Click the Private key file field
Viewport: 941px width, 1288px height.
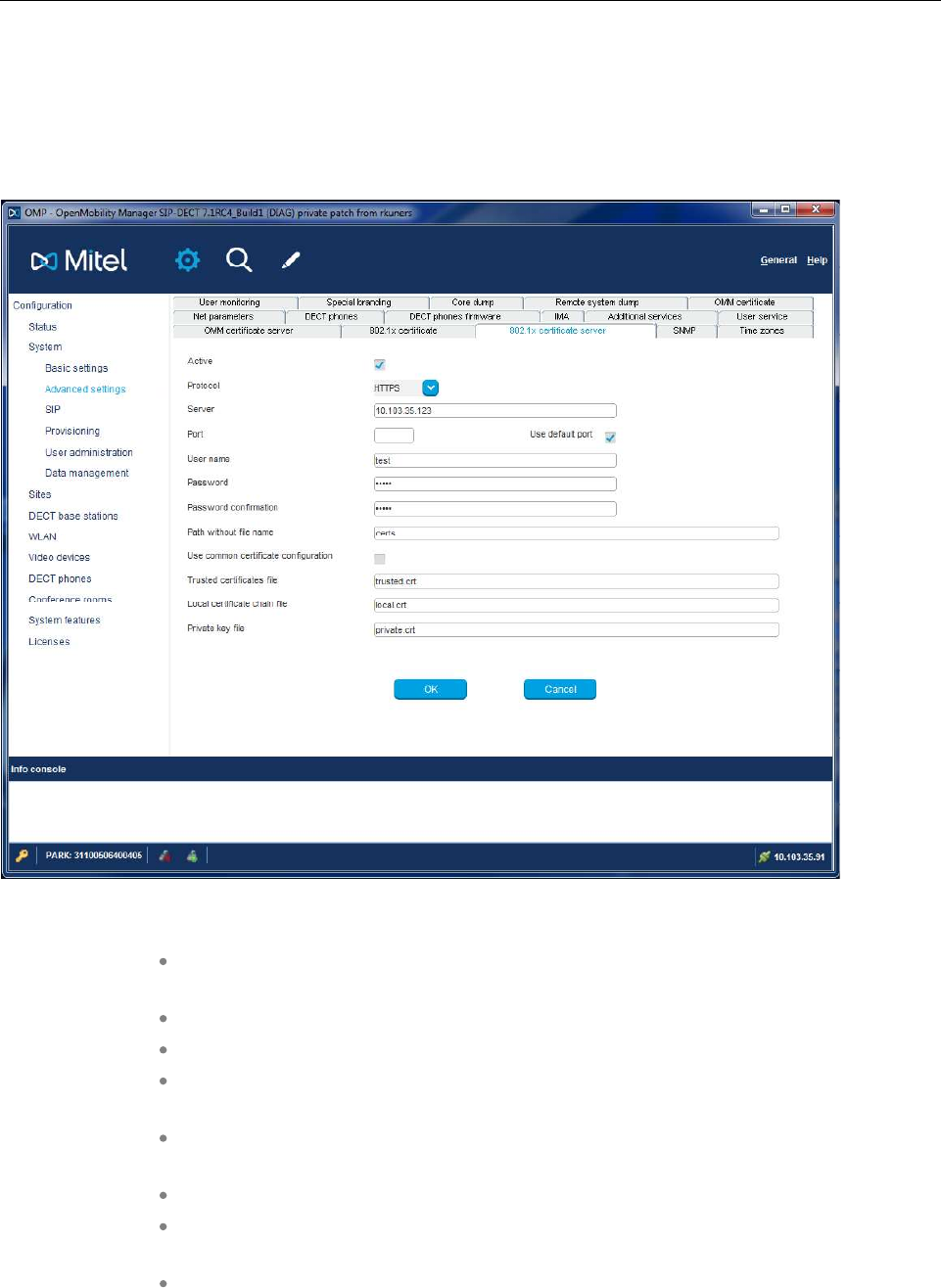click(577, 629)
